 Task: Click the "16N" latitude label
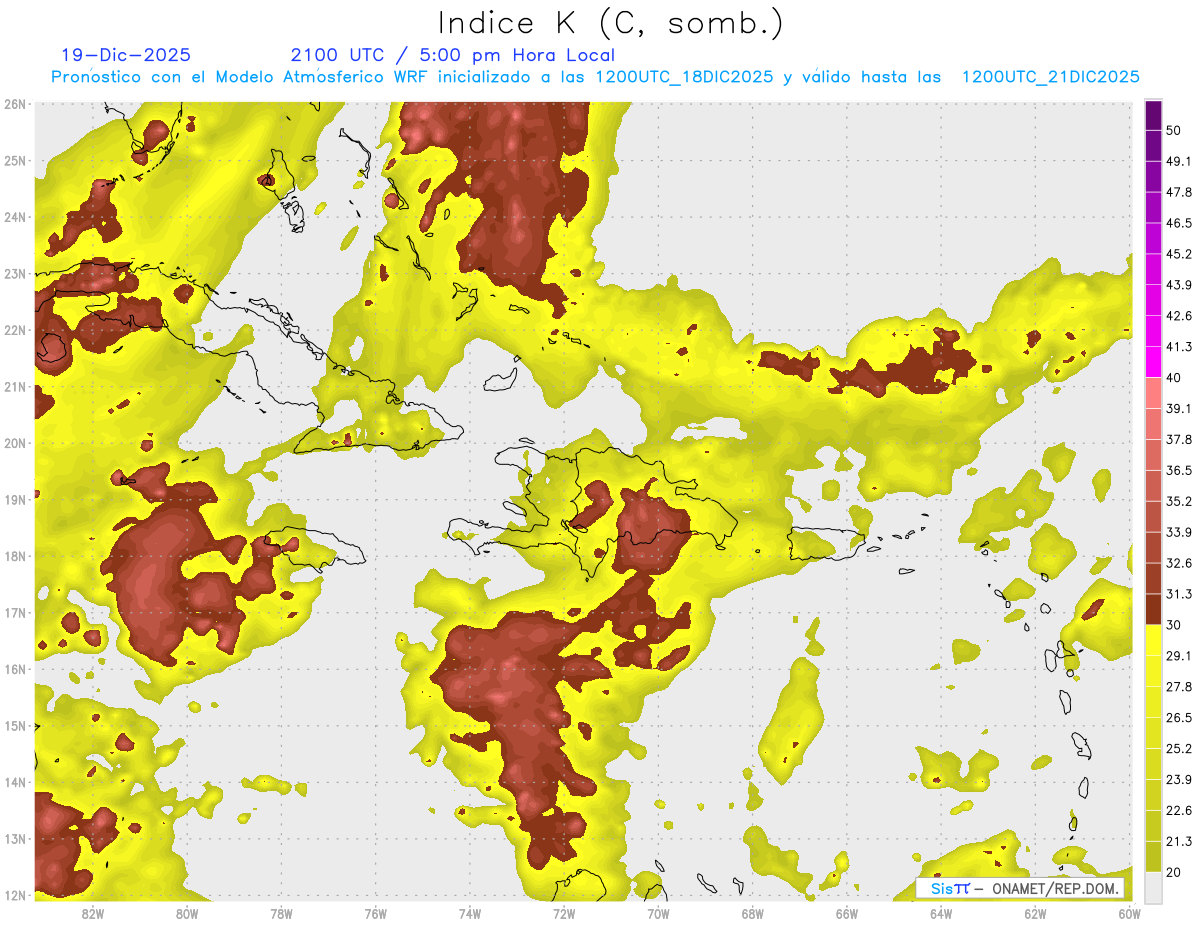[x=14, y=669]
